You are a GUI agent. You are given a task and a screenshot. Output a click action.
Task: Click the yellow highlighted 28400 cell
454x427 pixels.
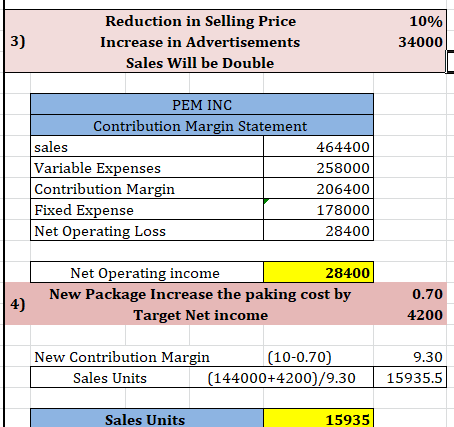pos(318,273)
